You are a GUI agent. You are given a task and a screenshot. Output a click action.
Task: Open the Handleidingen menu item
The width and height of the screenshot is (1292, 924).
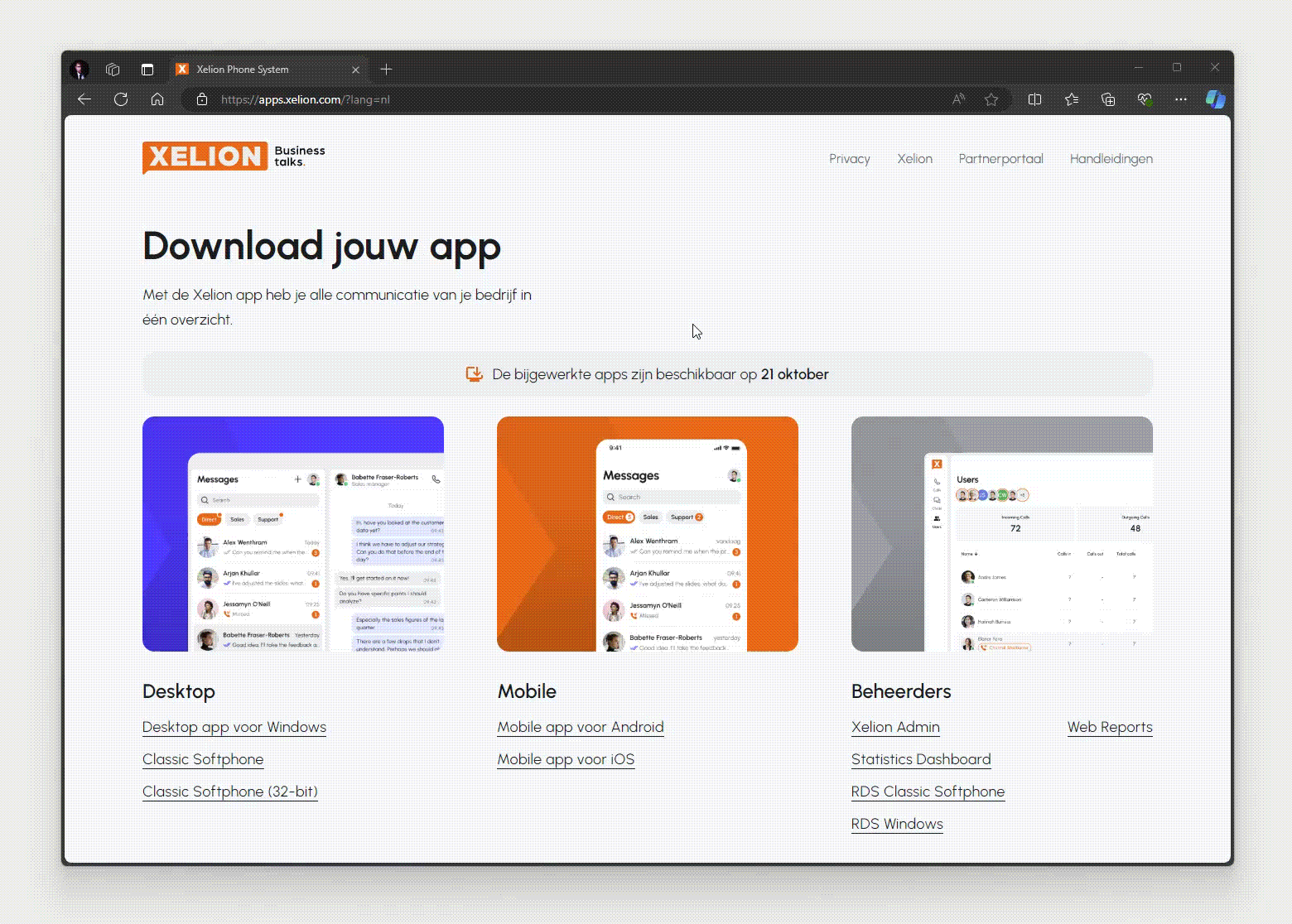coord(1111,159)
